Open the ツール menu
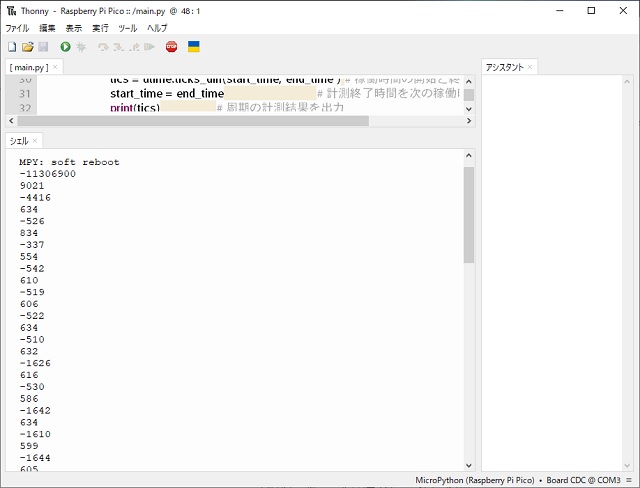640x488 pixels. (x=127, y=29)
